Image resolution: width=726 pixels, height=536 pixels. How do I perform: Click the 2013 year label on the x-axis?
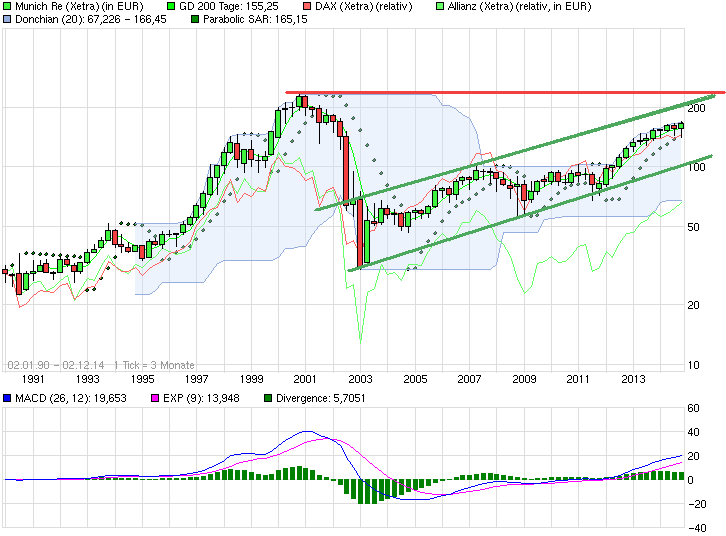(633, 379)
